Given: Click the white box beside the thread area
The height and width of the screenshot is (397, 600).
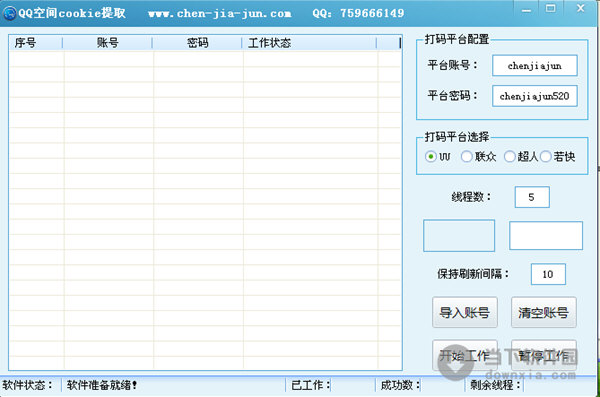Looking at the screenshot, I should coord(546,235).
